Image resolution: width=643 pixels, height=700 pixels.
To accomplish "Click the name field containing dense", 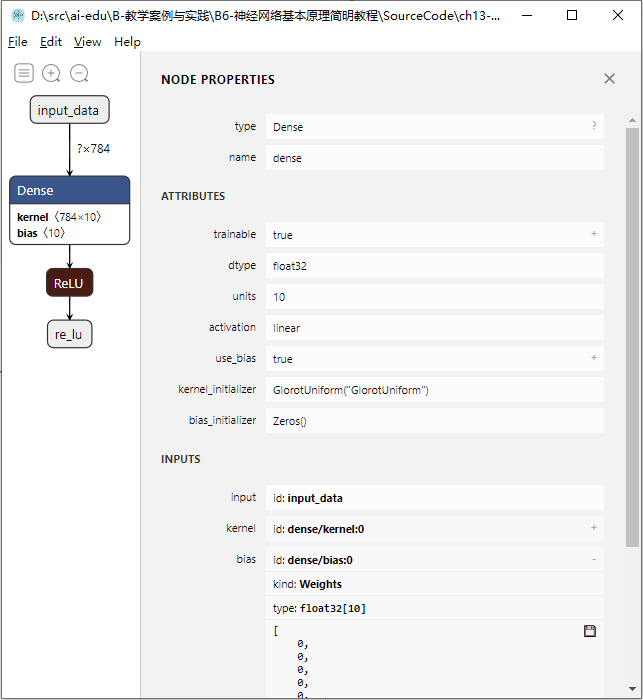I will click(x=434, y=158).
